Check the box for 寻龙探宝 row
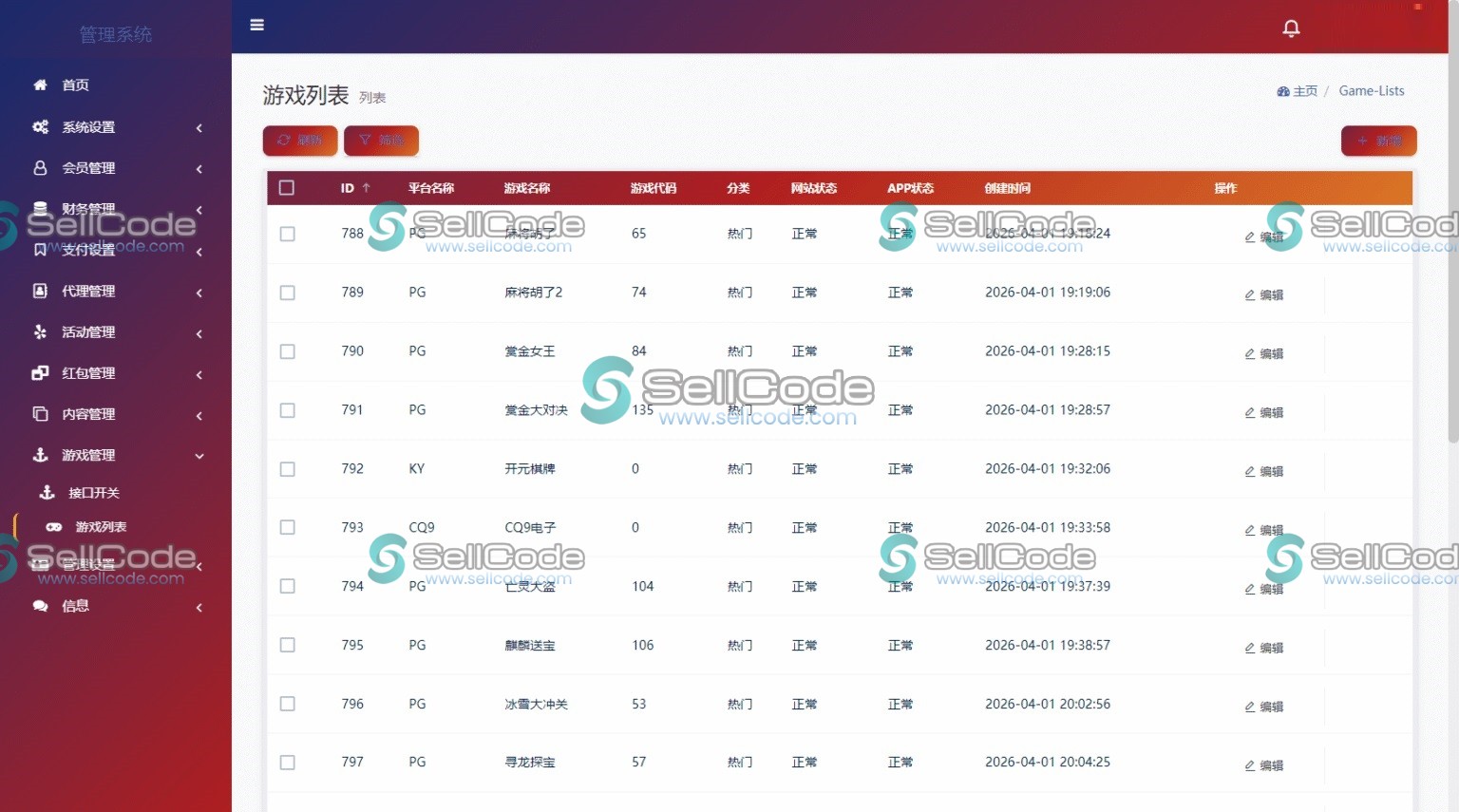 (287, 763)
